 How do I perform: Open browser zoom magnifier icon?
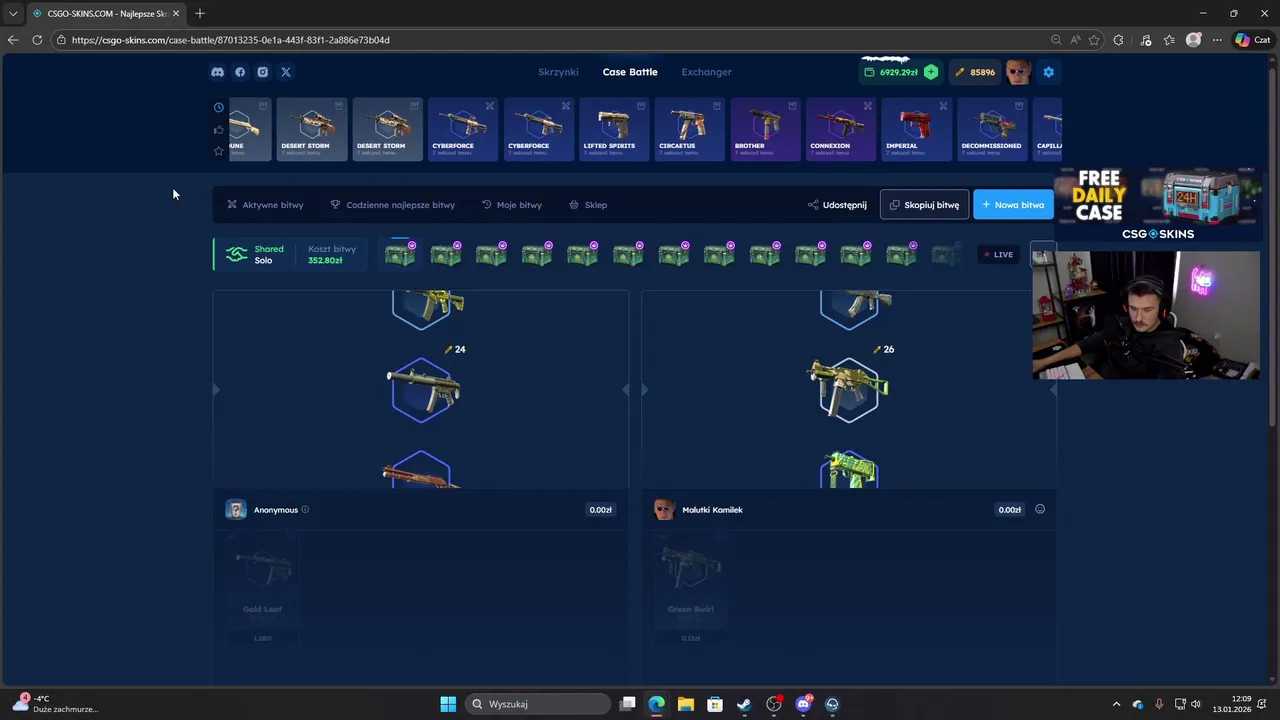tap(1056, 40)
